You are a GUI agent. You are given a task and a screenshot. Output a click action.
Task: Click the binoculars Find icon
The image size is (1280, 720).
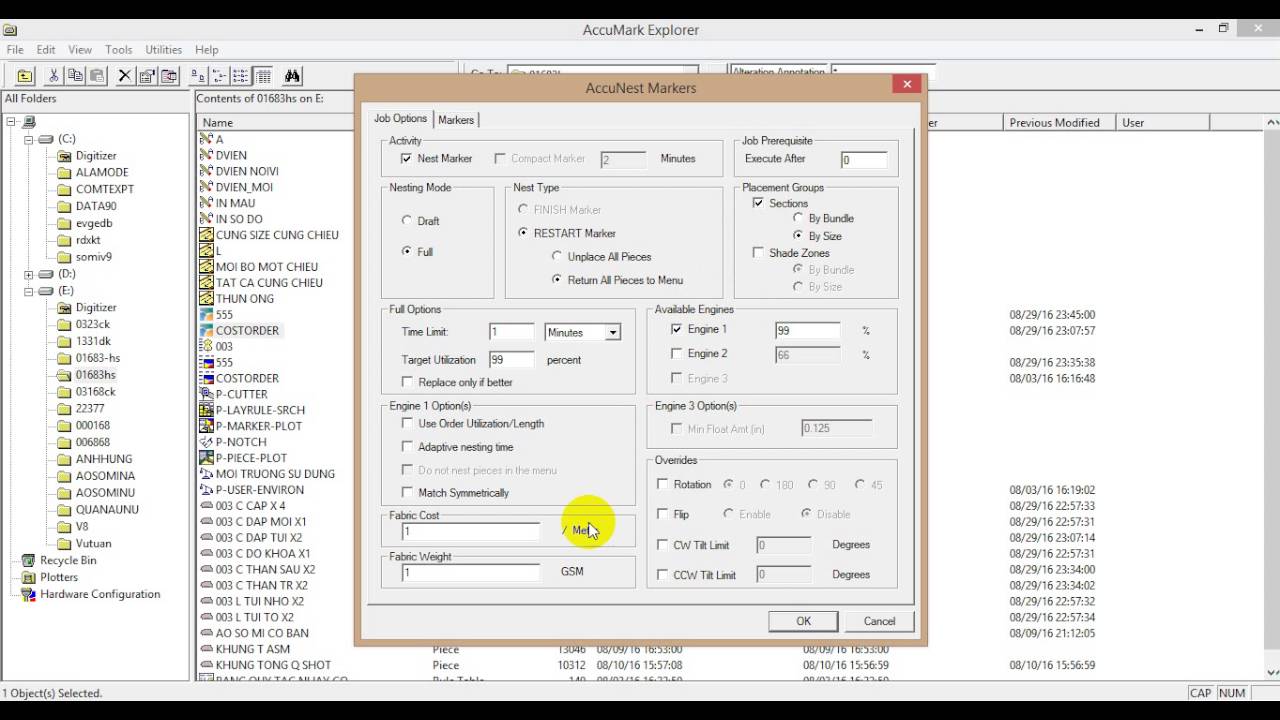[292, 76]
